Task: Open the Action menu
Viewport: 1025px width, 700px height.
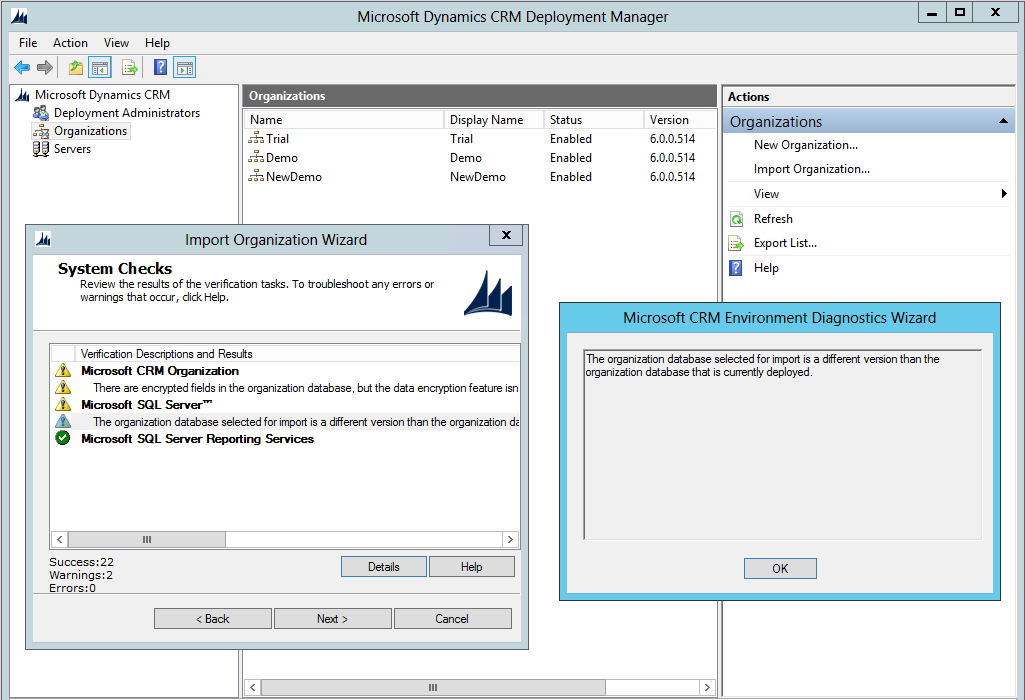Action: pyautogui.click(x=70, y=42)
